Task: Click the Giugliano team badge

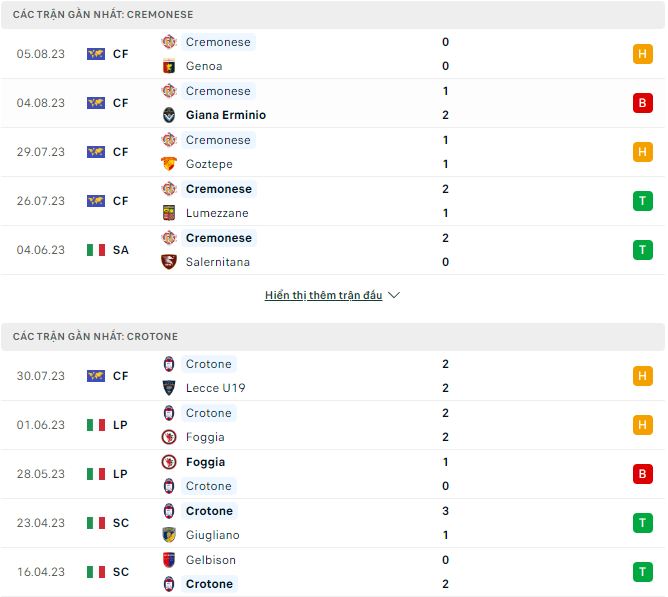Action: pyautogui.click(x=169, y=535)
